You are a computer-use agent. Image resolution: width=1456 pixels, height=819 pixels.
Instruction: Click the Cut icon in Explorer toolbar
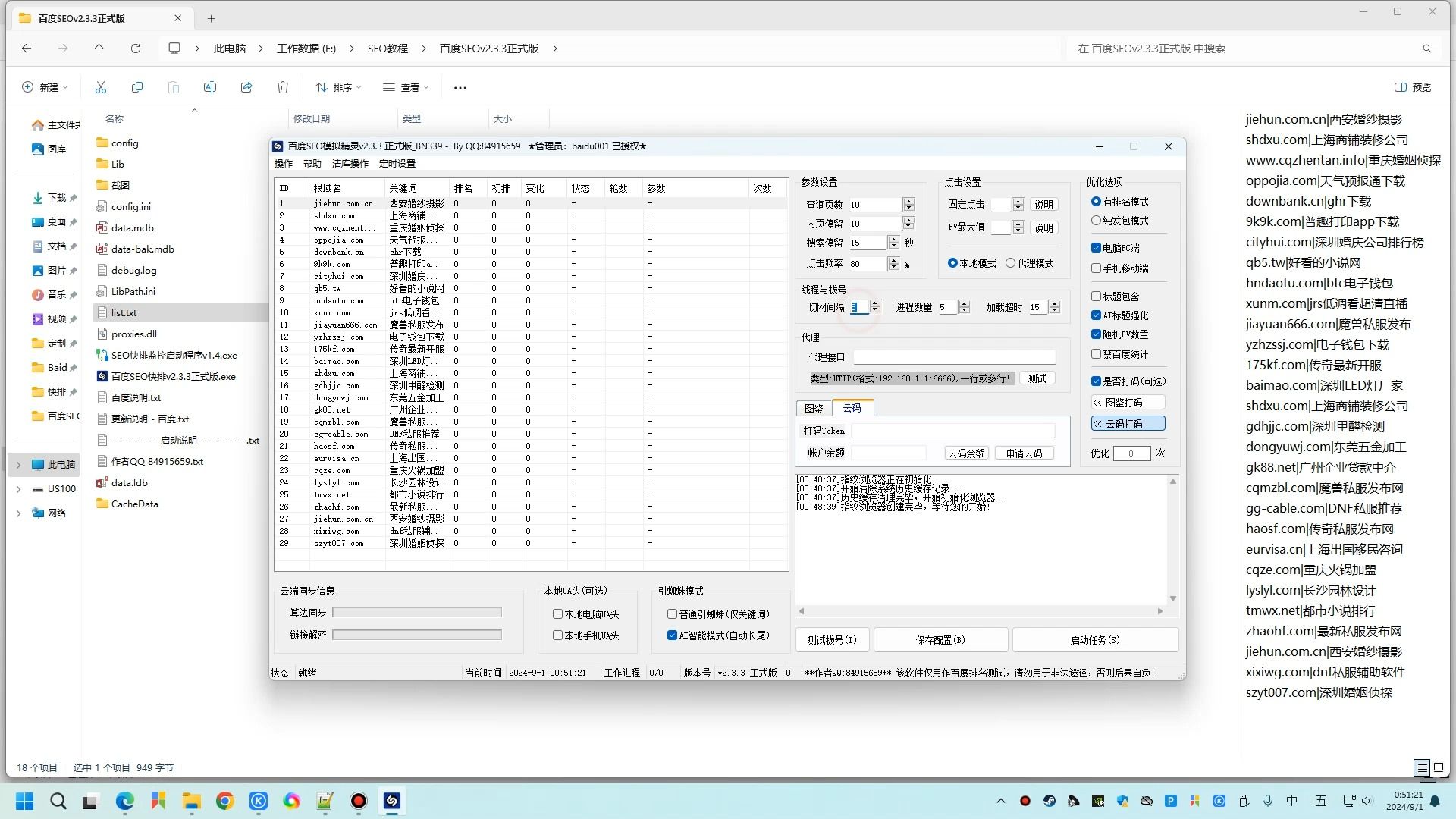[101, 87]
